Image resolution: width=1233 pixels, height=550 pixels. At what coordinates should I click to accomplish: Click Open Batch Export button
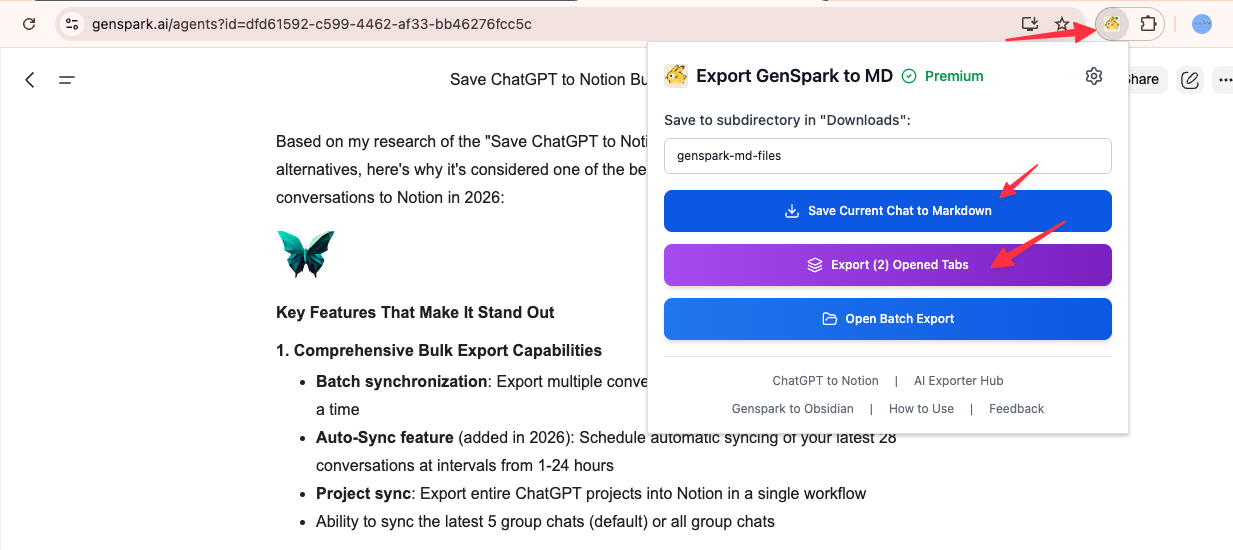click(887, 319)
